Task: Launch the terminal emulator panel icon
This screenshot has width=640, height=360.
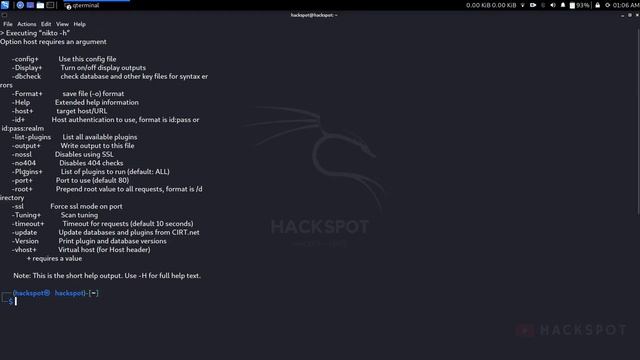Action: click(50, 5)
